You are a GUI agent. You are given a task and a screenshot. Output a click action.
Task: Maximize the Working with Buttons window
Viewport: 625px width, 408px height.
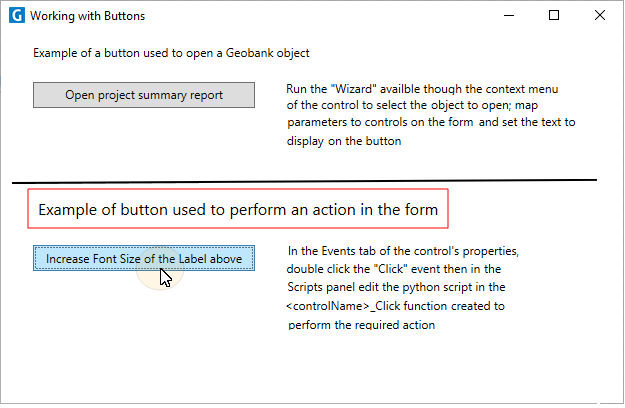pos(554,15)
